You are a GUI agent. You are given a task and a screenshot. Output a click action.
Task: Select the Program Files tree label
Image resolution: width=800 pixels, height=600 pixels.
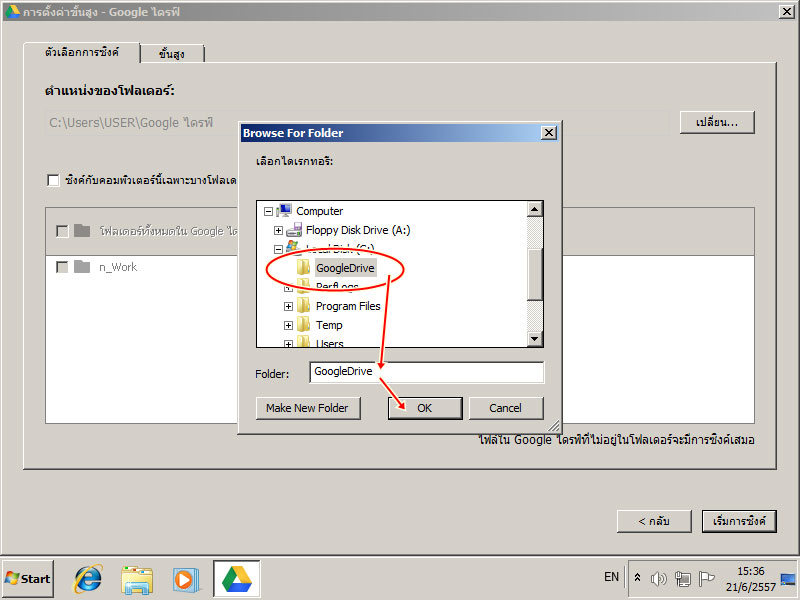pos(348,306)
